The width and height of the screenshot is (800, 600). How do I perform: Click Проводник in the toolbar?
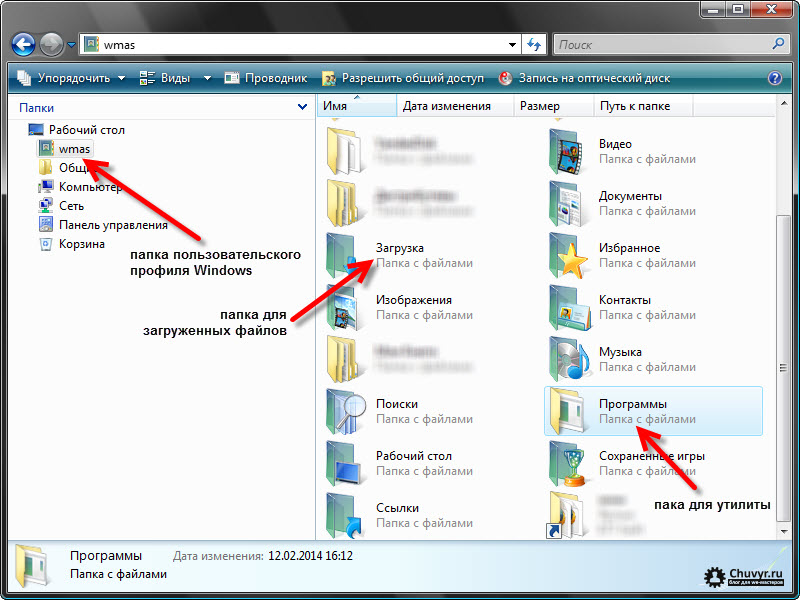[266, 78]
